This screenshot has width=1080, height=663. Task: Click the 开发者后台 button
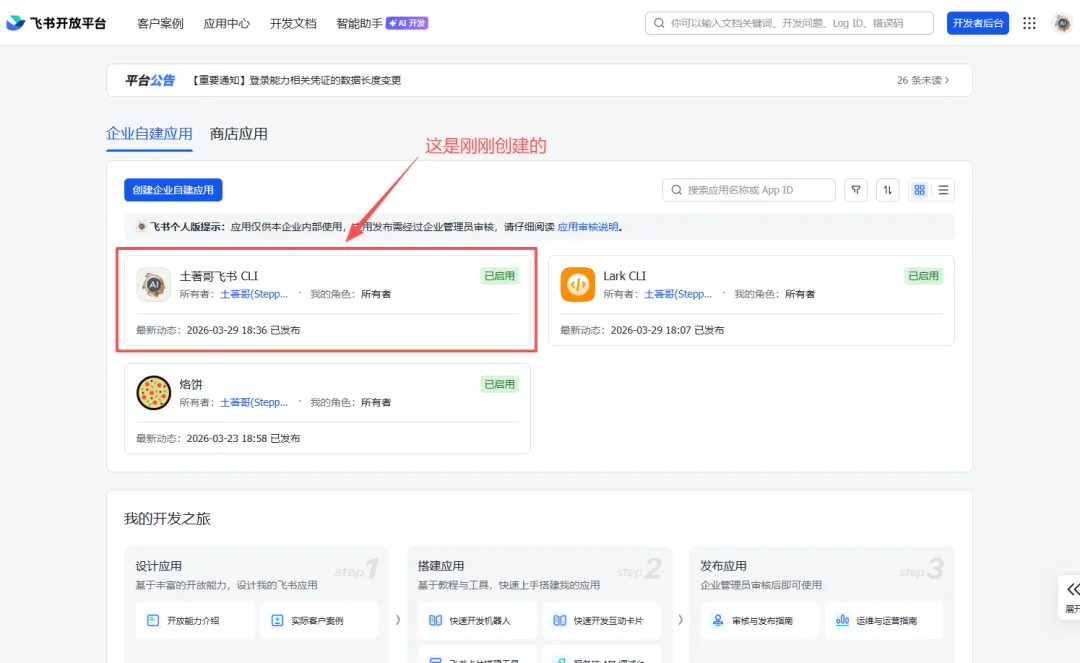[977, 23]
